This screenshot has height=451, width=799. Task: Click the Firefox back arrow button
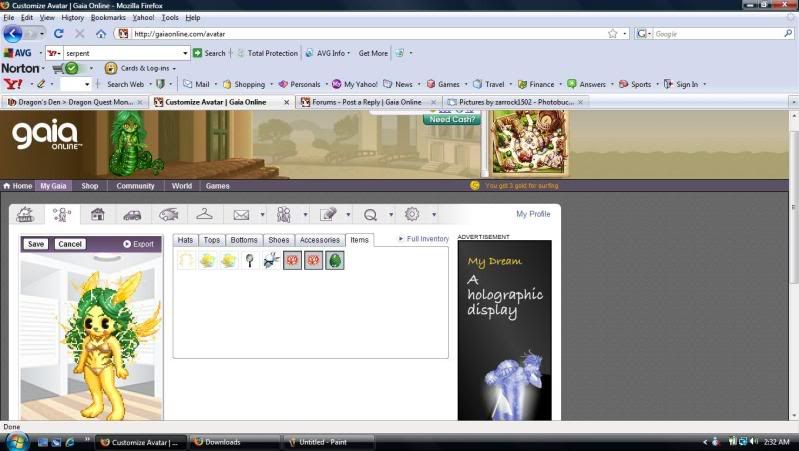point(13,34)
